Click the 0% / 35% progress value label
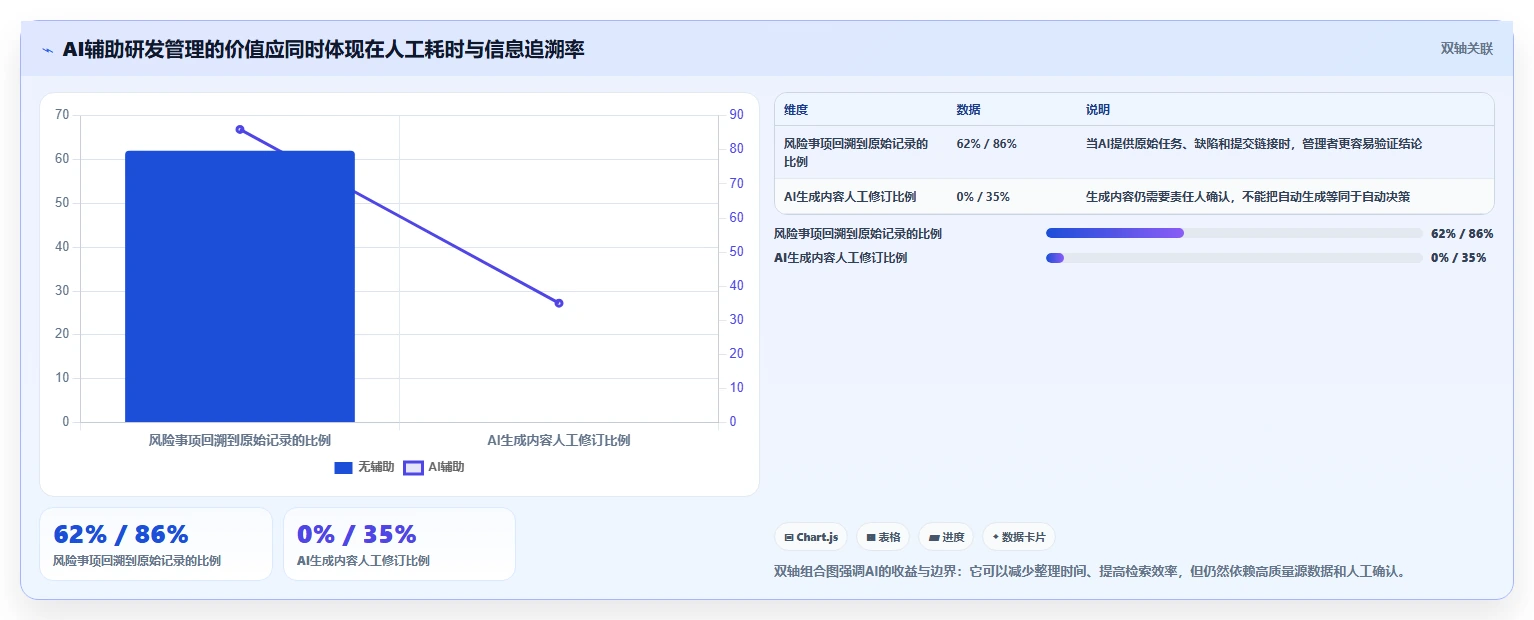Screen dimensions: 1534x620 [x=1458, y=257]
